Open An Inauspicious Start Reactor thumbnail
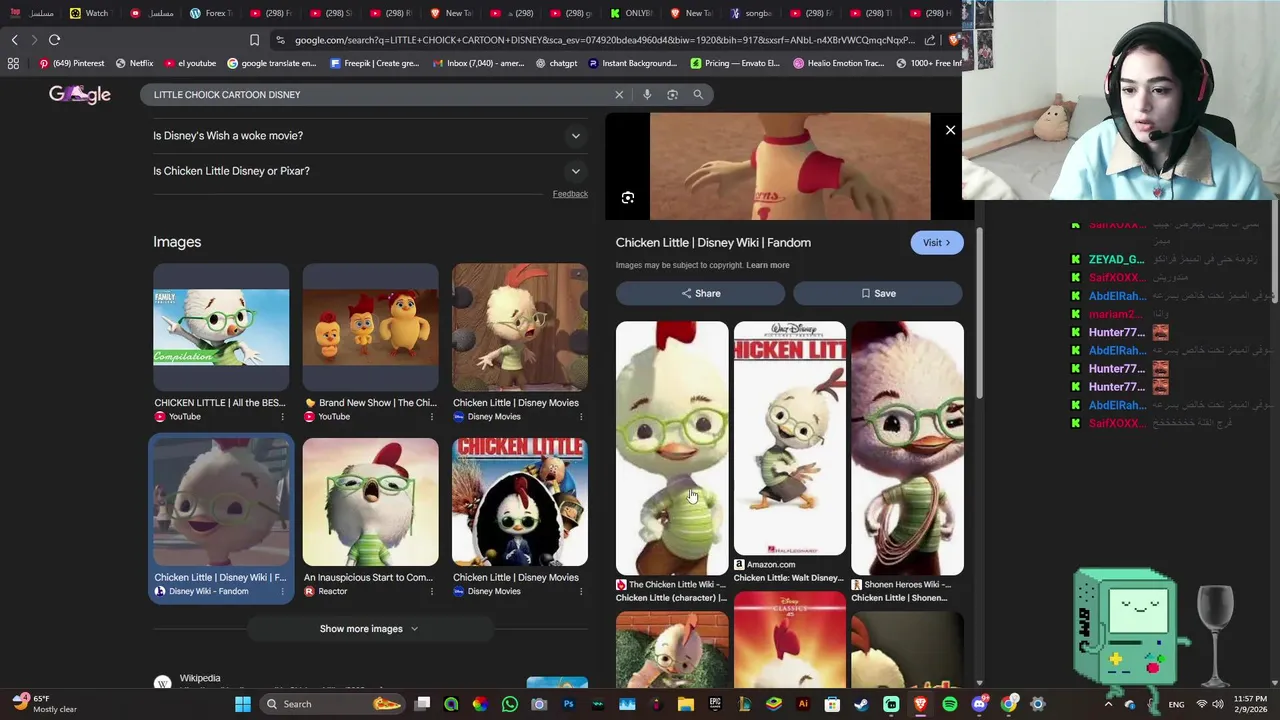This screenshot has height=720, width=1280. tap(370, 502)
